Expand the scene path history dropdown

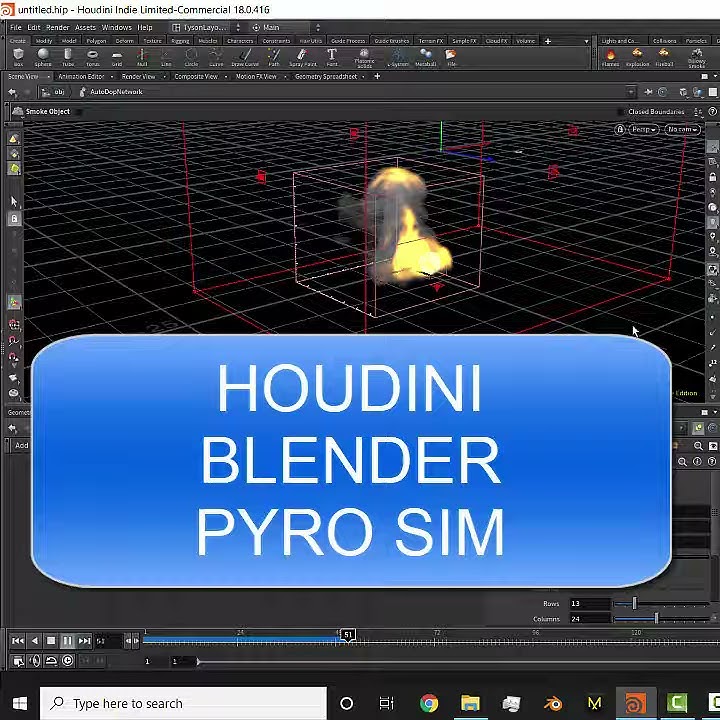click(631, 92)
